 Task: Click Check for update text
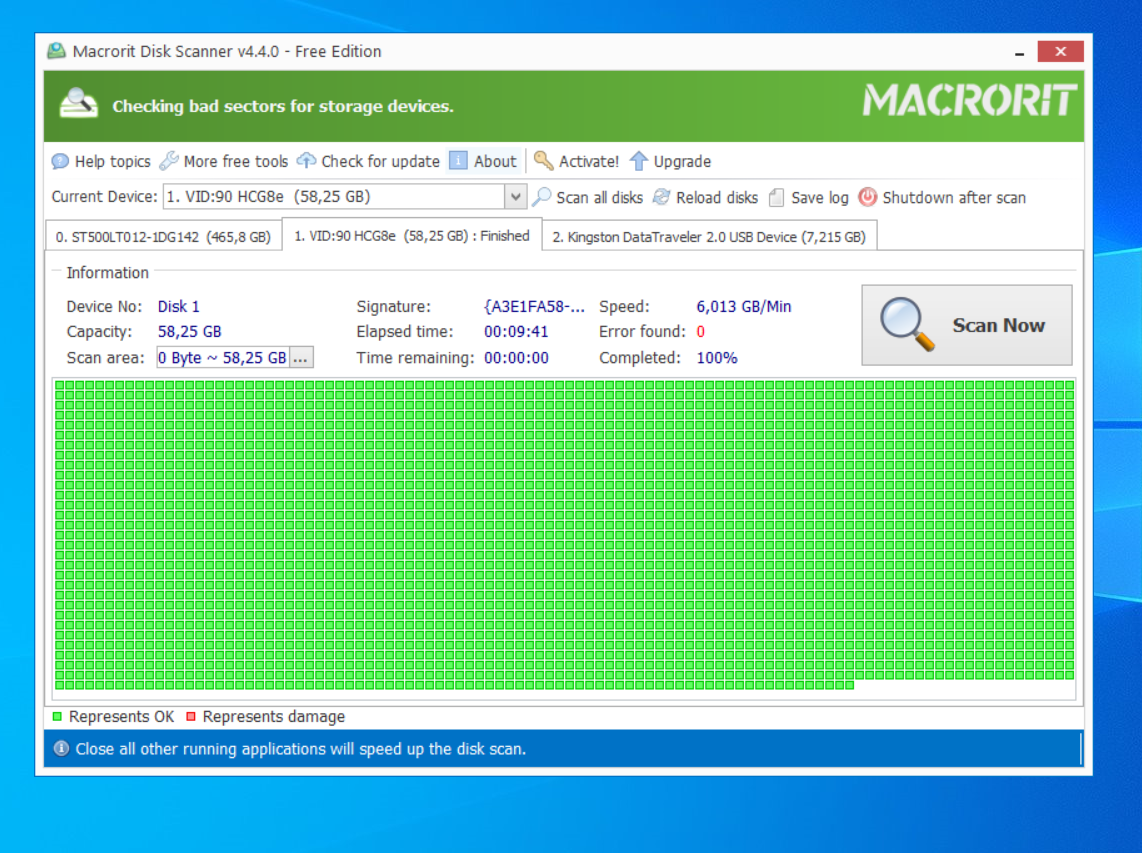(x=380, y=161)
